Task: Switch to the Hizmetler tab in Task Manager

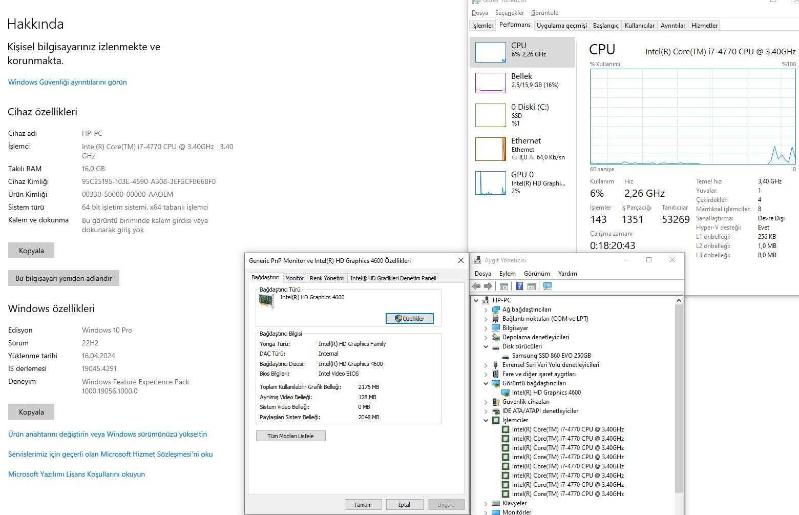Action: (704, 25)
